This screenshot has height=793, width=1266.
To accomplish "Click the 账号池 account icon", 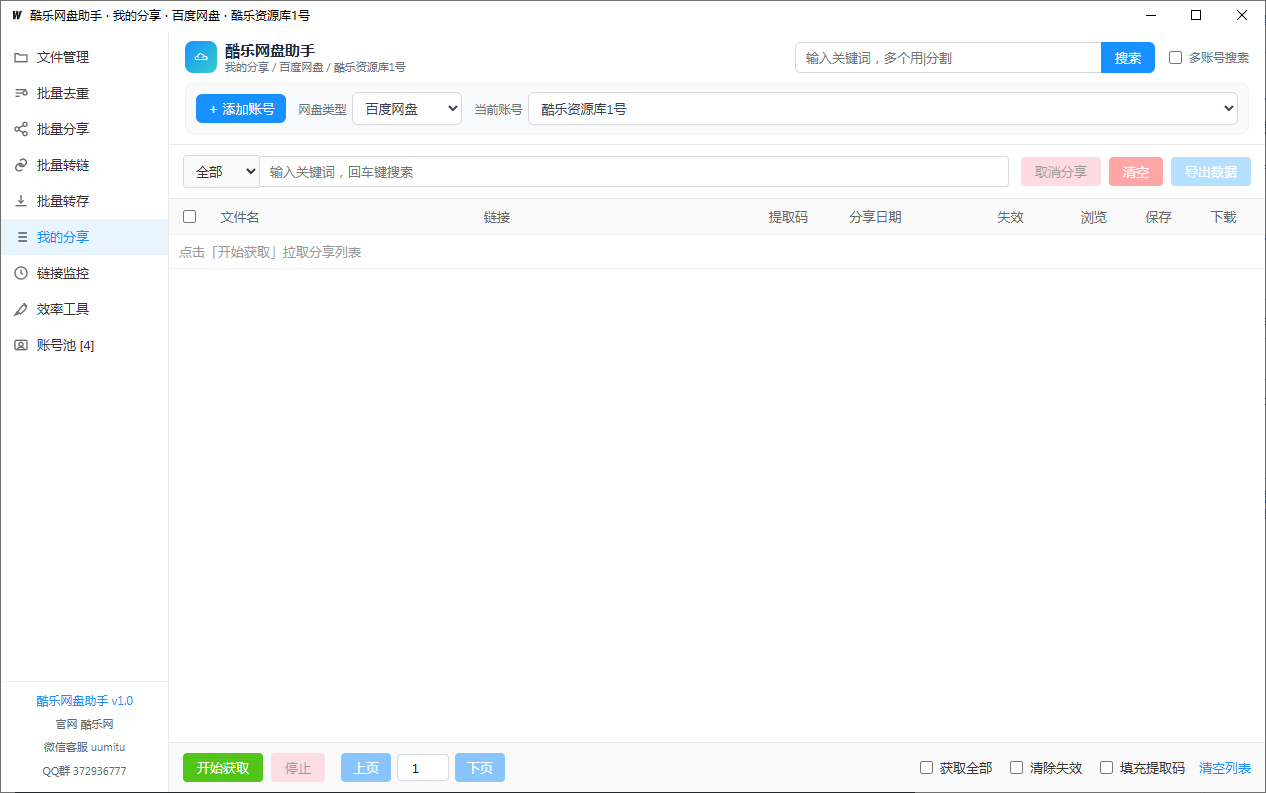I will pos(21,346).
